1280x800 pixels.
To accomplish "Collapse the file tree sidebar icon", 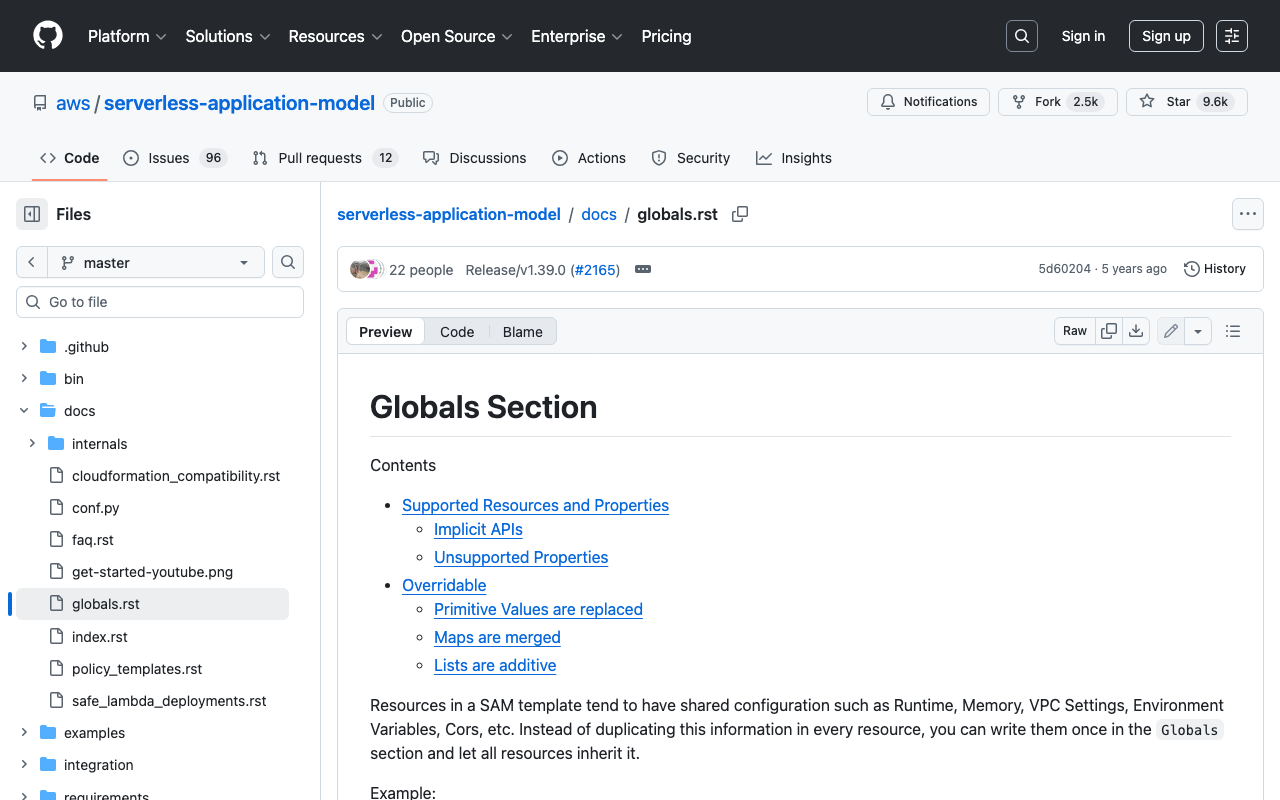I will click(x=32, y=214).
